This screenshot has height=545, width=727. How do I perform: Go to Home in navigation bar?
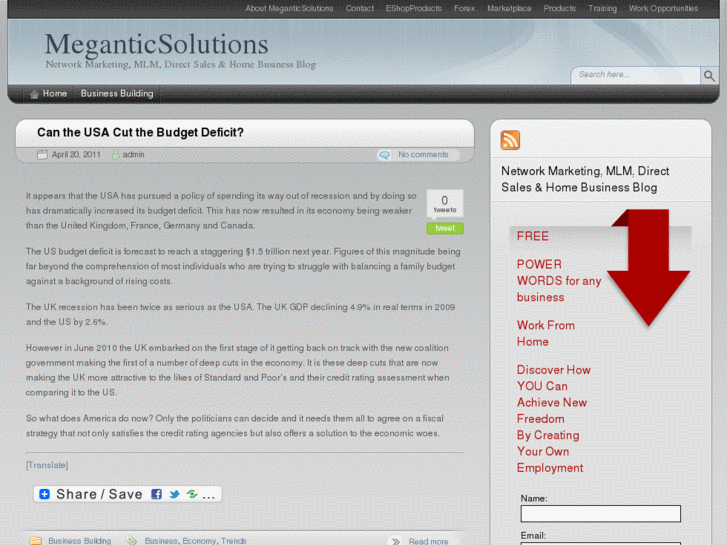pos(55,94)
